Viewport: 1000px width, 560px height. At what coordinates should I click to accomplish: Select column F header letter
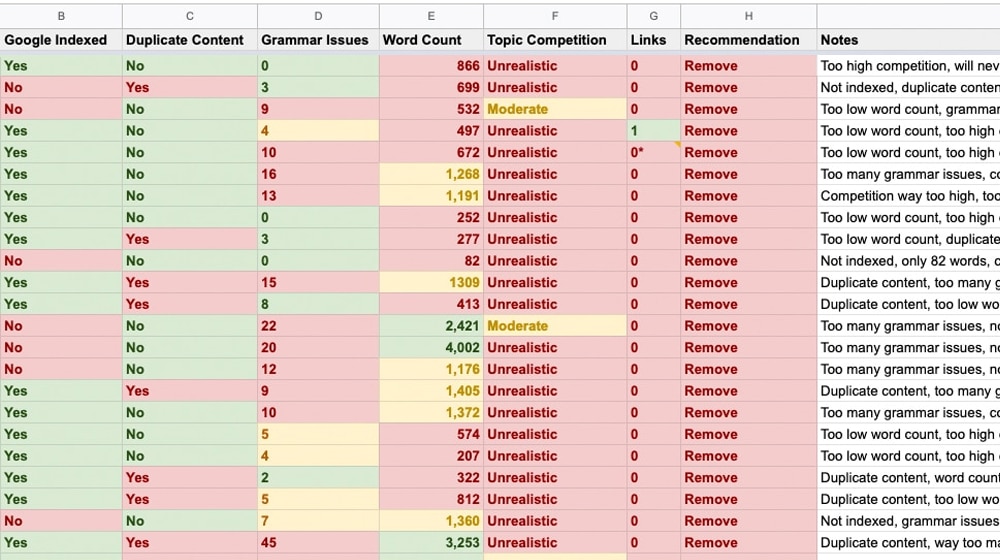click(x=555, y=16)
